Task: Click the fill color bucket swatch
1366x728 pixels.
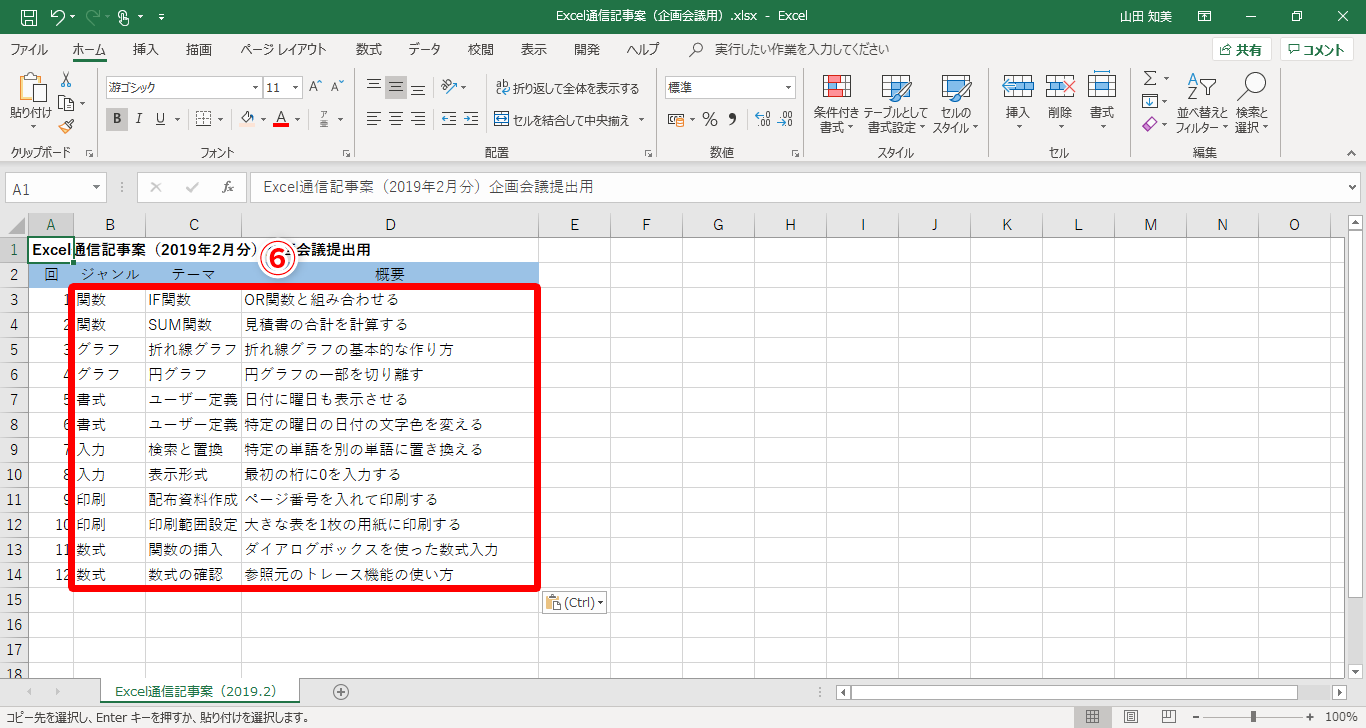Action: click(247, 119)
